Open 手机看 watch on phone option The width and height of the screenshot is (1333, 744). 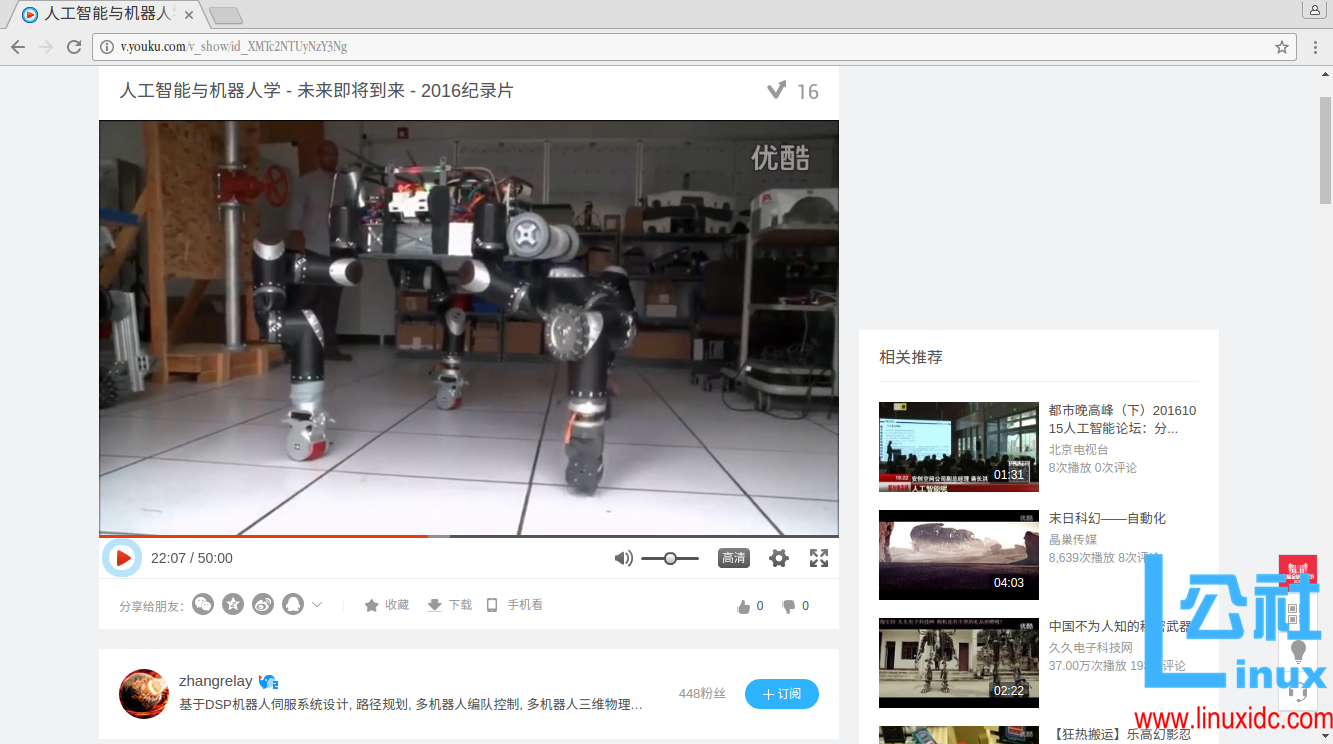pyautogui.click(x=514, y=605)
